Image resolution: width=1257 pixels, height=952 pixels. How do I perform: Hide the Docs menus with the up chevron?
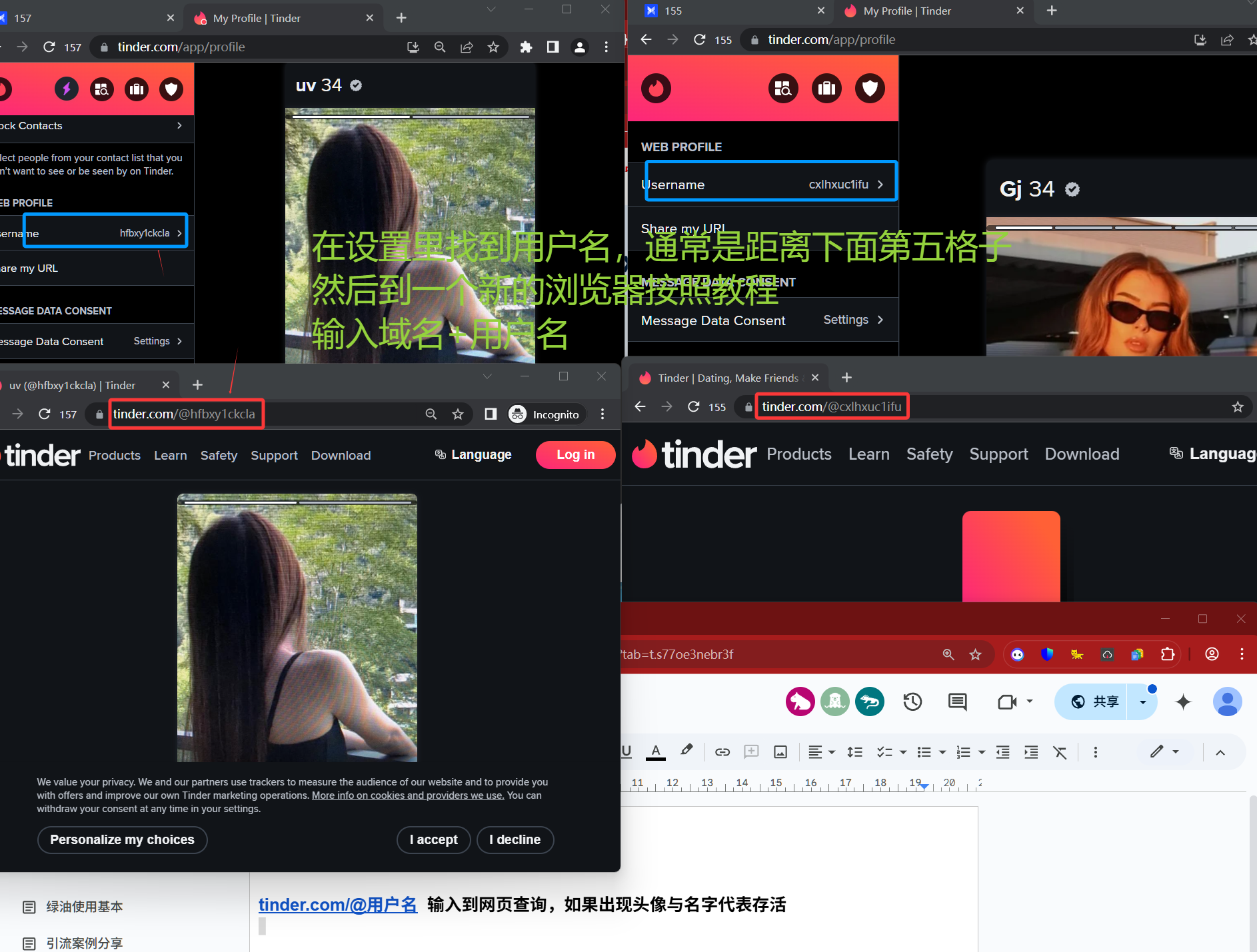(x=1220, y=752)
